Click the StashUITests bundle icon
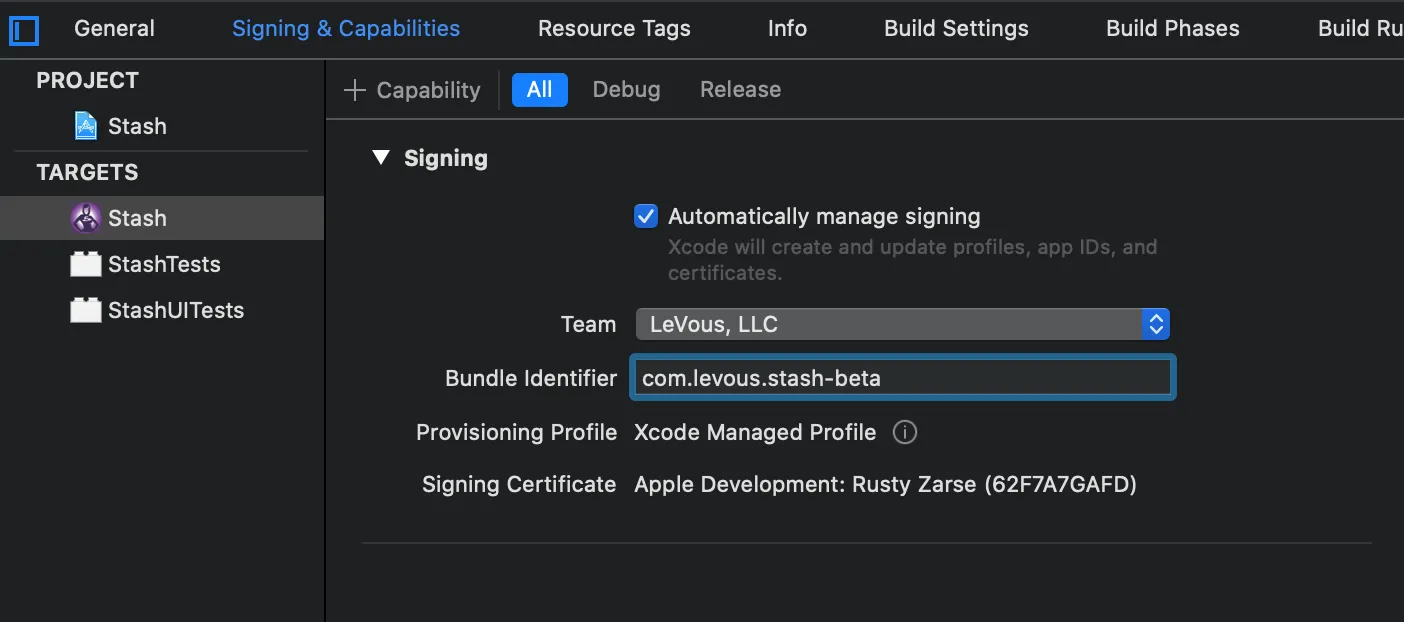This screenshot has width=1404, height=622. [x=86, y=310]
